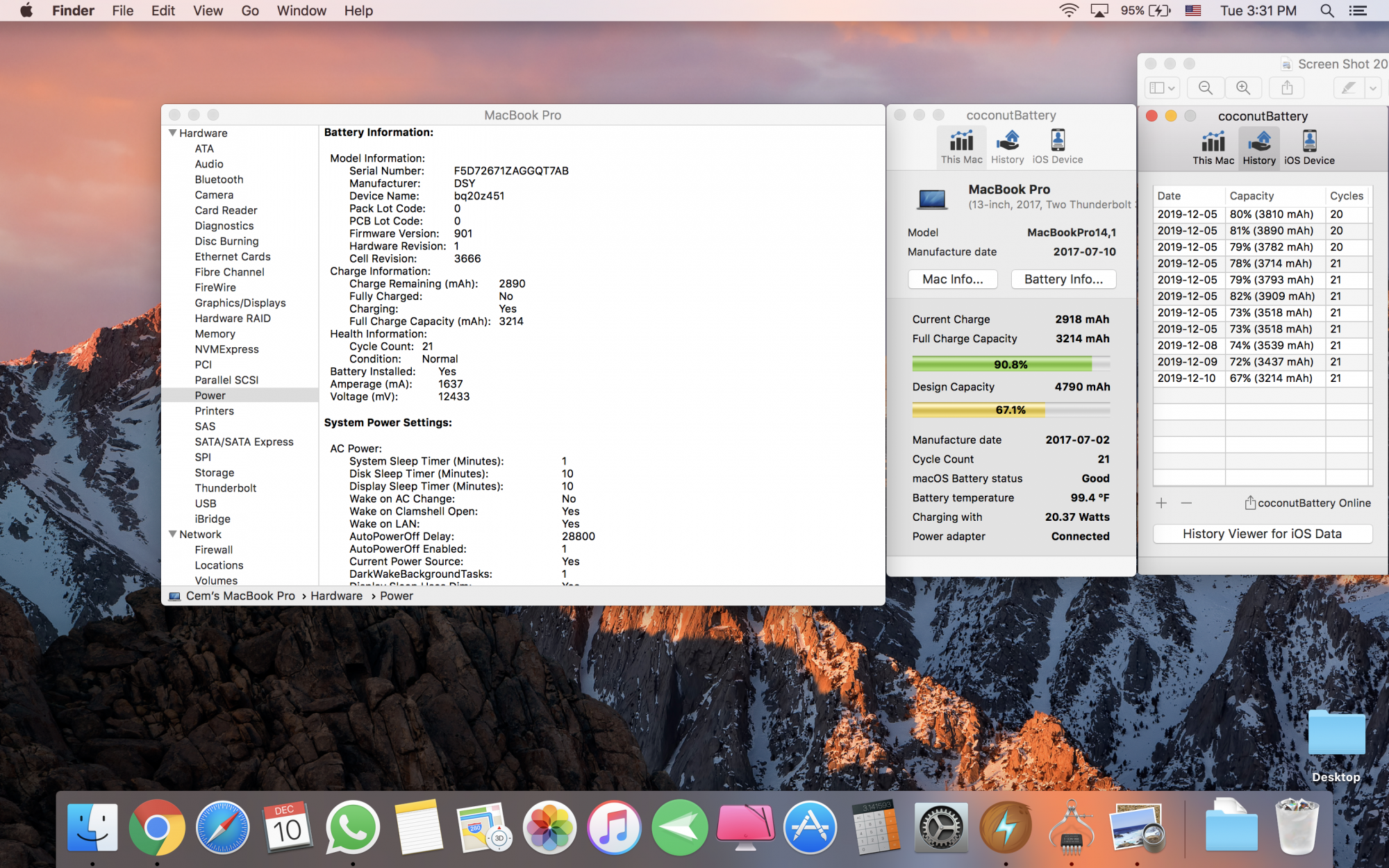Click the Capacity column header
Viewport: 1389px width, 868px height.
[1275, 196]
